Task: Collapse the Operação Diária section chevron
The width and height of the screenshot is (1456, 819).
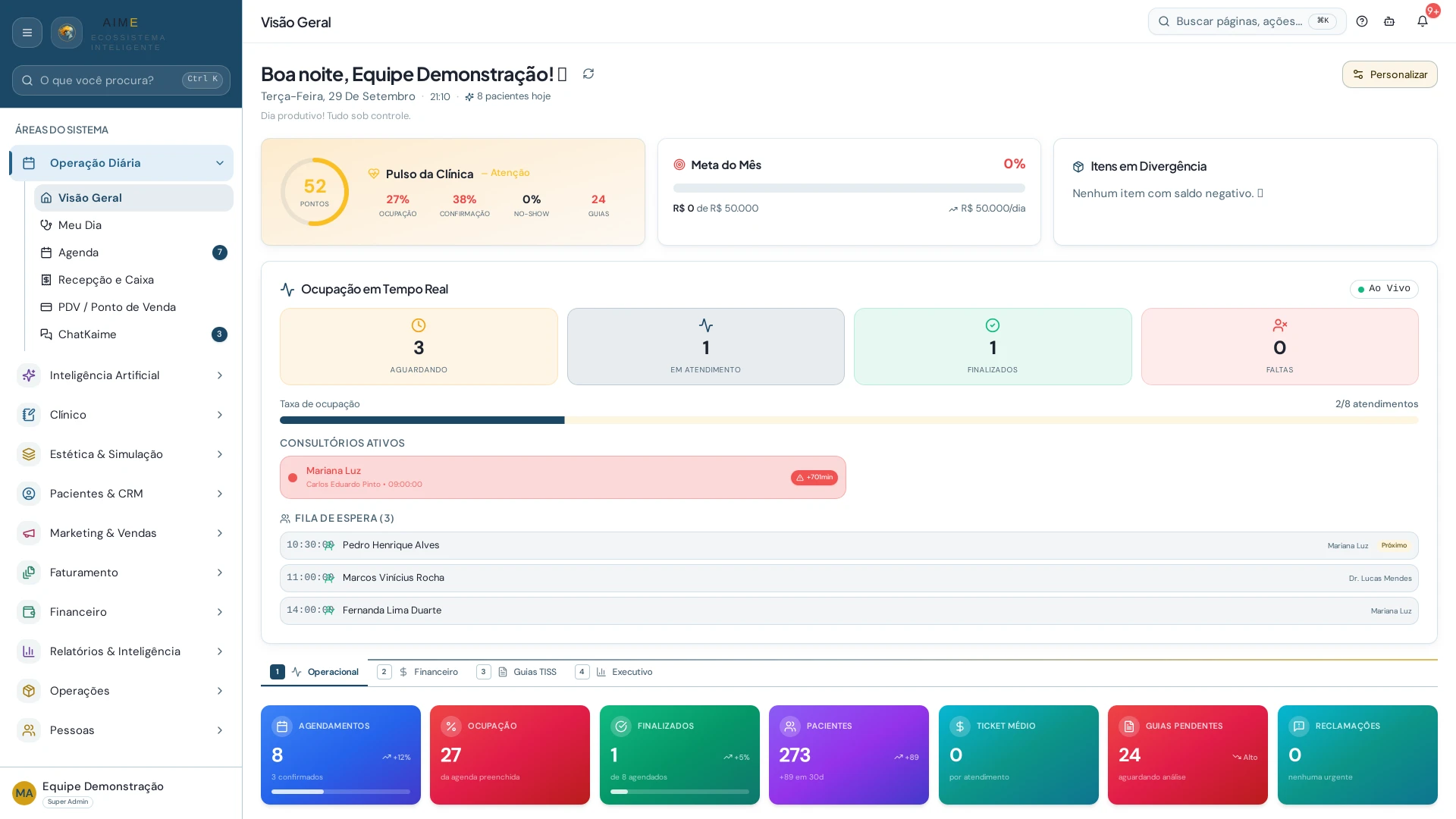Action: point(220,163)
